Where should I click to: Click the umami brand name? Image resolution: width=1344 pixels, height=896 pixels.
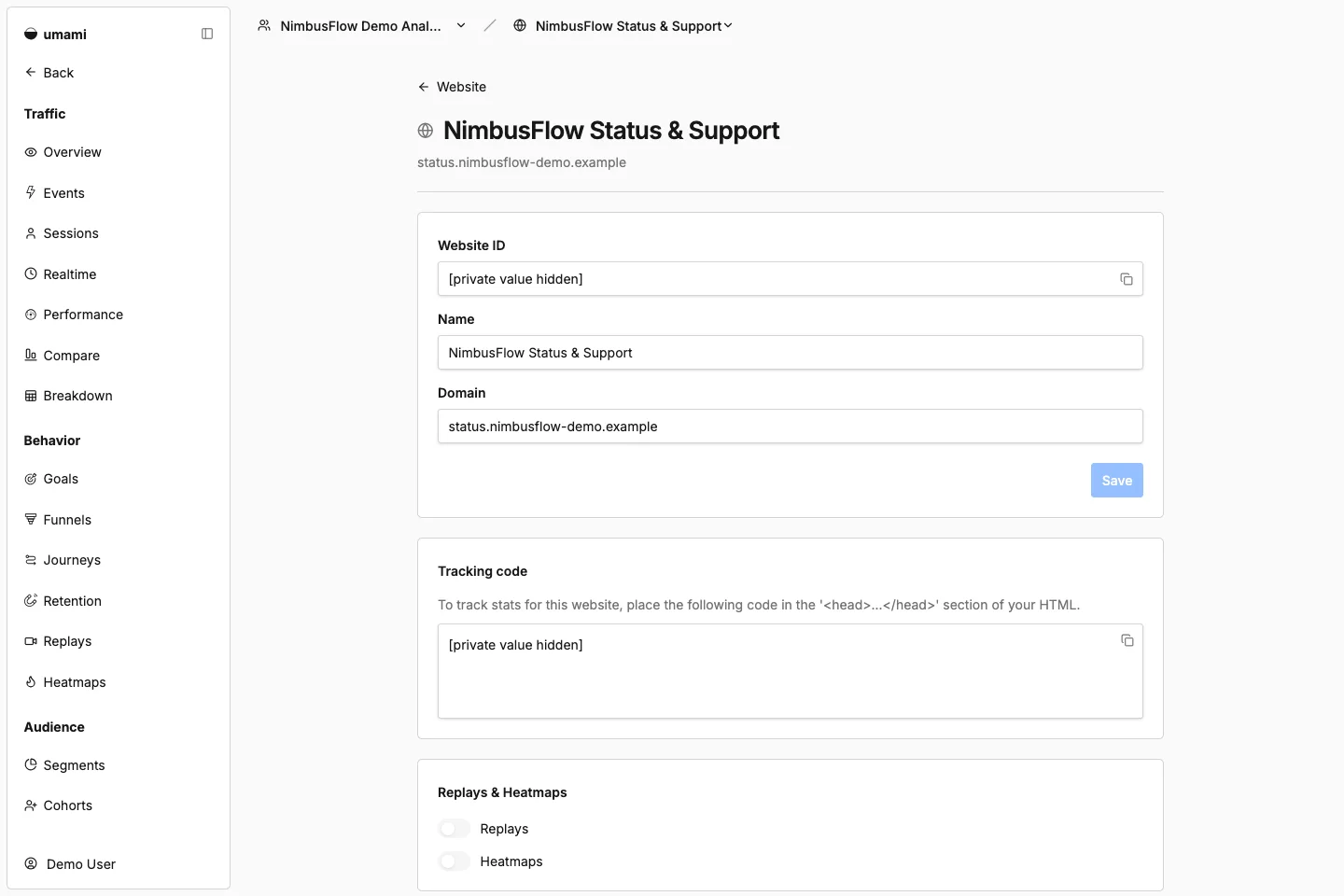pyautogui.click(x=64, y=35)
